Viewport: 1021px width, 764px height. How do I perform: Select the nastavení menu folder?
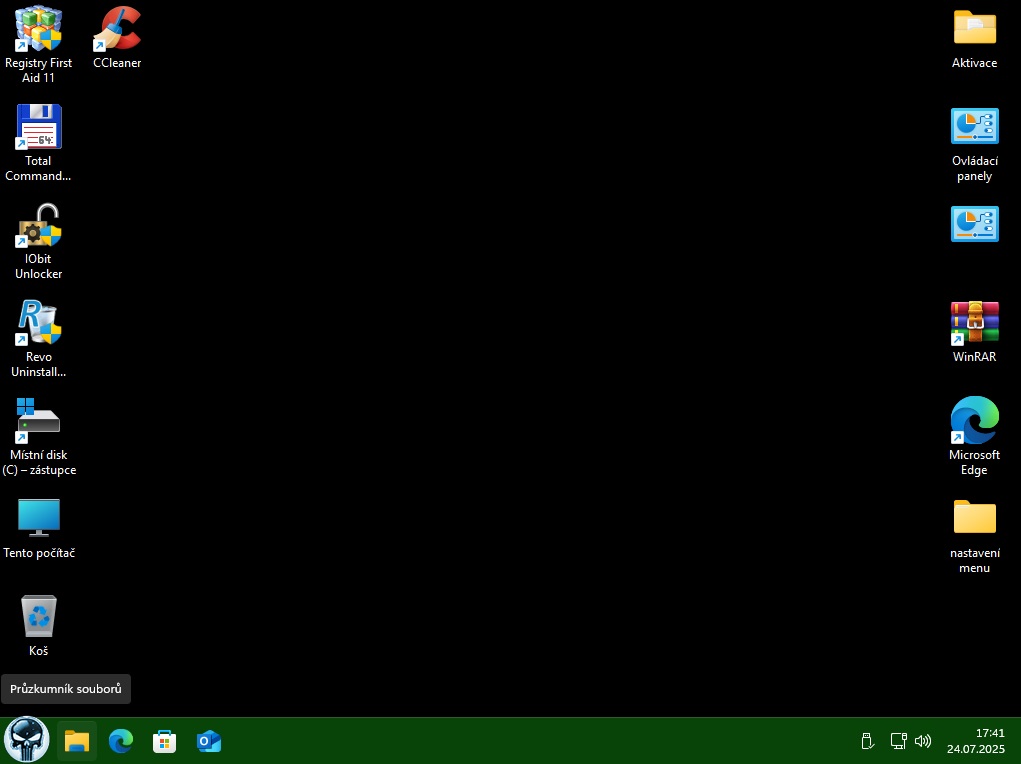[974, 519]
